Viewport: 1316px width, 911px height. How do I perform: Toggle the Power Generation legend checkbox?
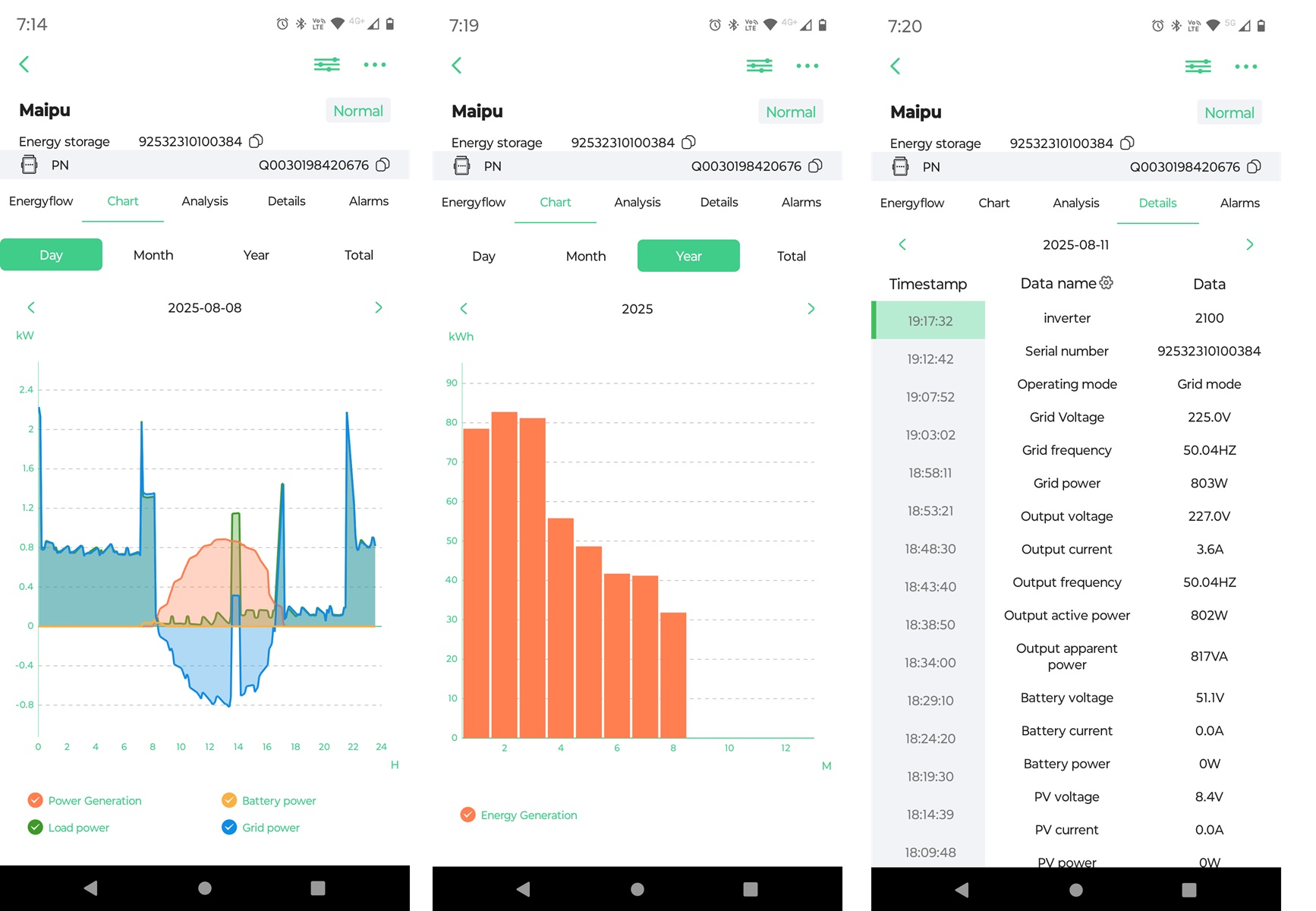pyautogui.click(x=35, y=800)
